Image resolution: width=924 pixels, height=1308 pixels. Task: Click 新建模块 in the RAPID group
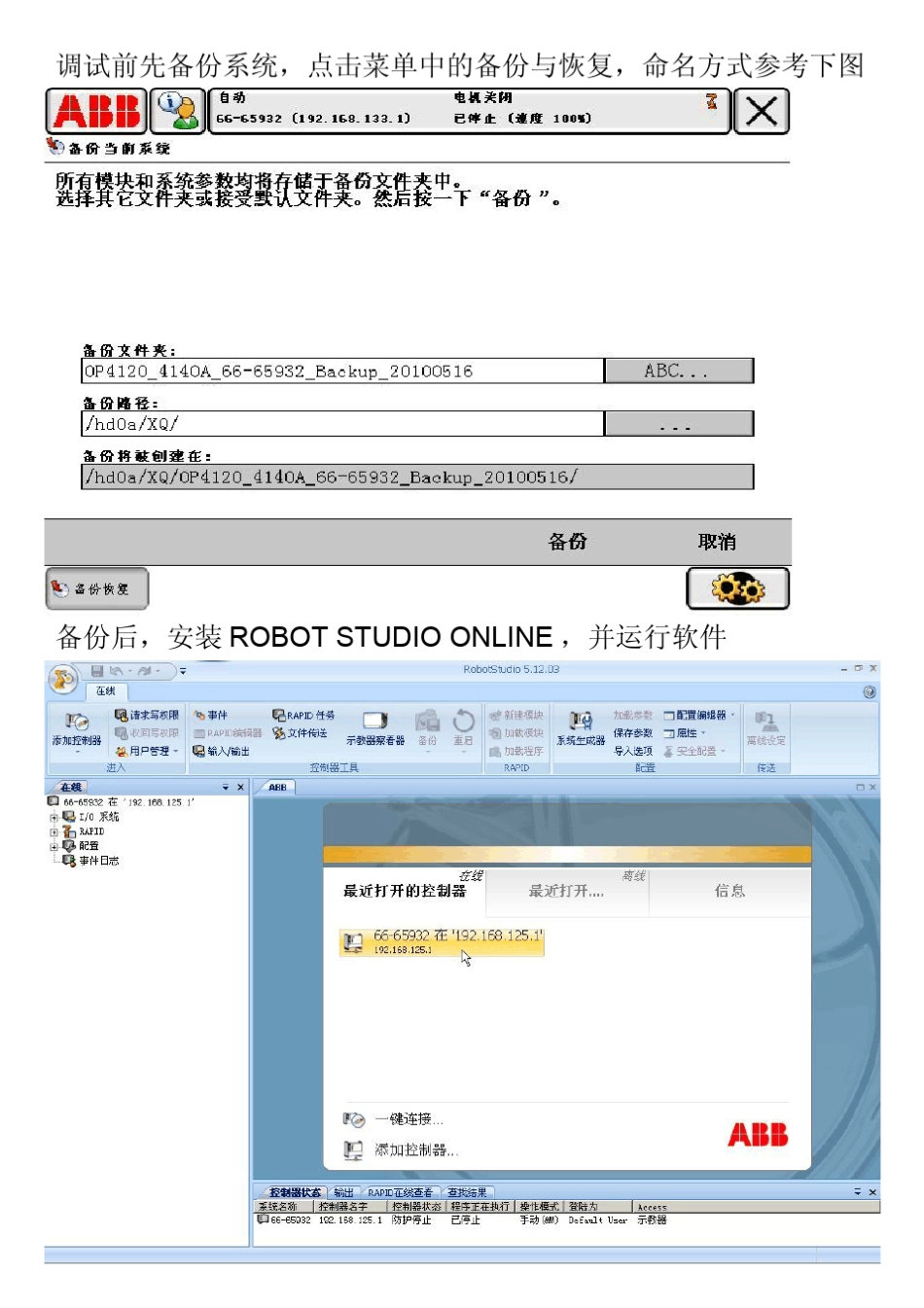tap(516, 715)
